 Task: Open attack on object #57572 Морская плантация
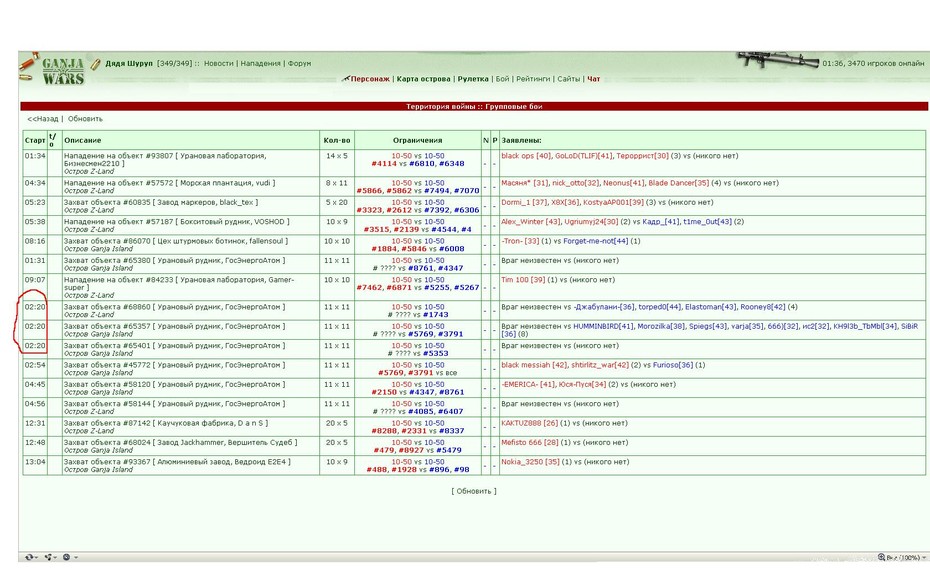169,183
